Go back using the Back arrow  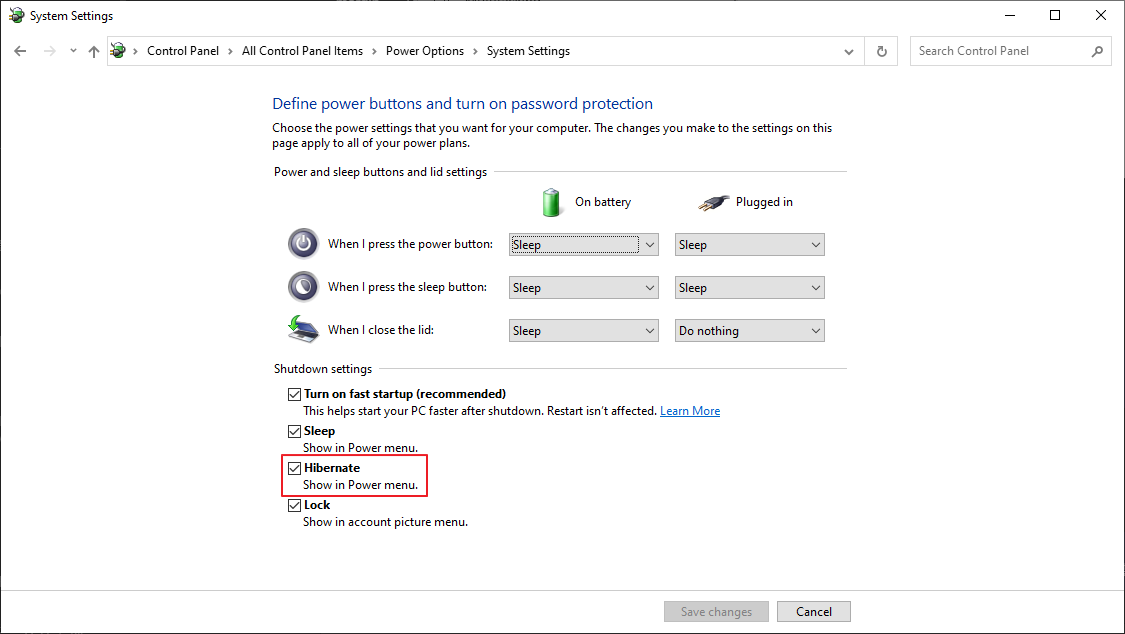tap(20, 51)
